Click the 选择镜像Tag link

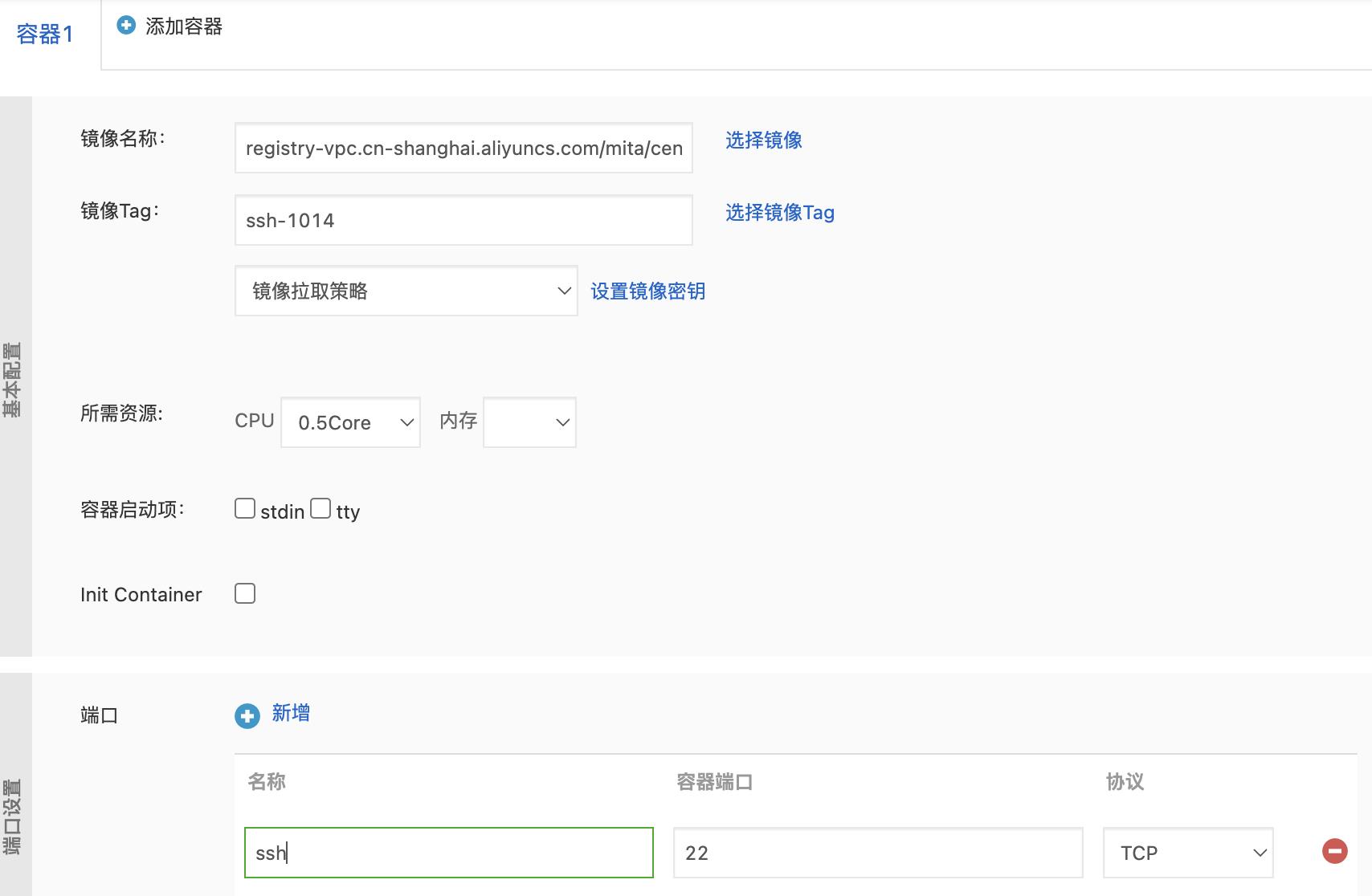click(780, 213)
